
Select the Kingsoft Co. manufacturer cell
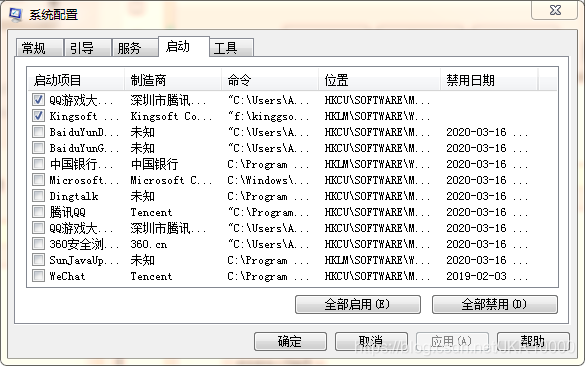(x=171, y=116)
